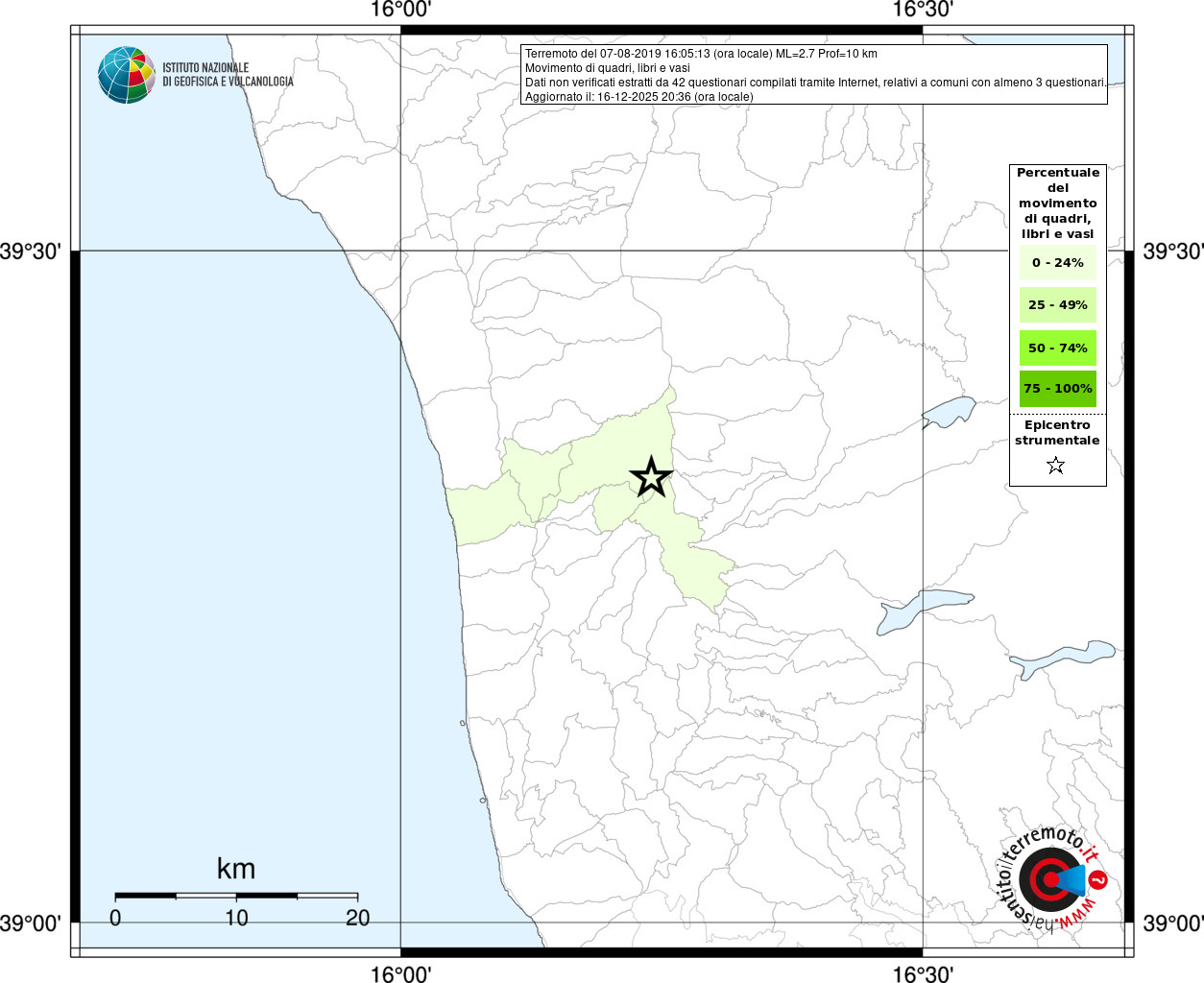1204x983 pixels.
Task: Click the scale bar '0' mark
Action: (115, 917)
